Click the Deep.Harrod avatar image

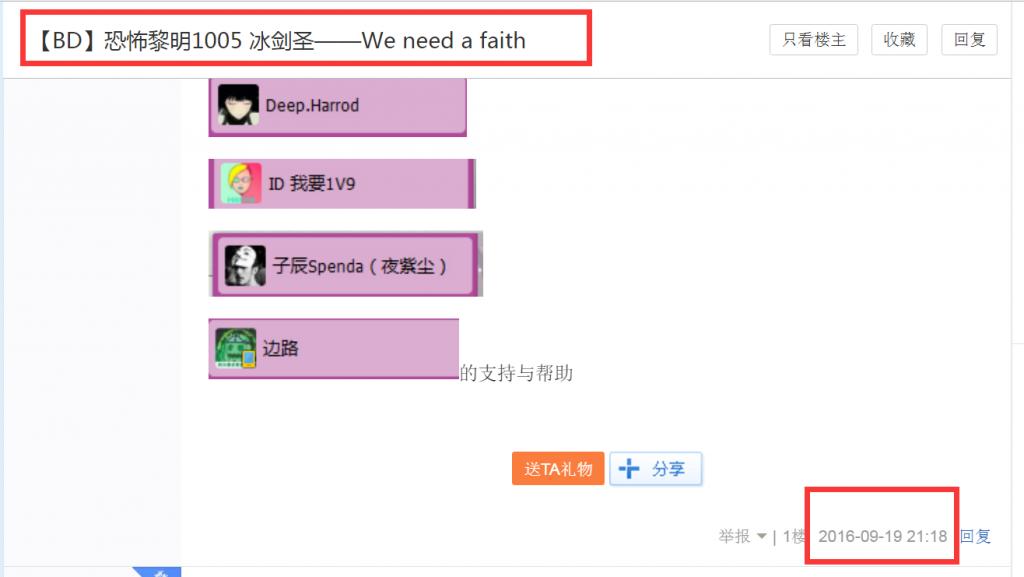238,104
